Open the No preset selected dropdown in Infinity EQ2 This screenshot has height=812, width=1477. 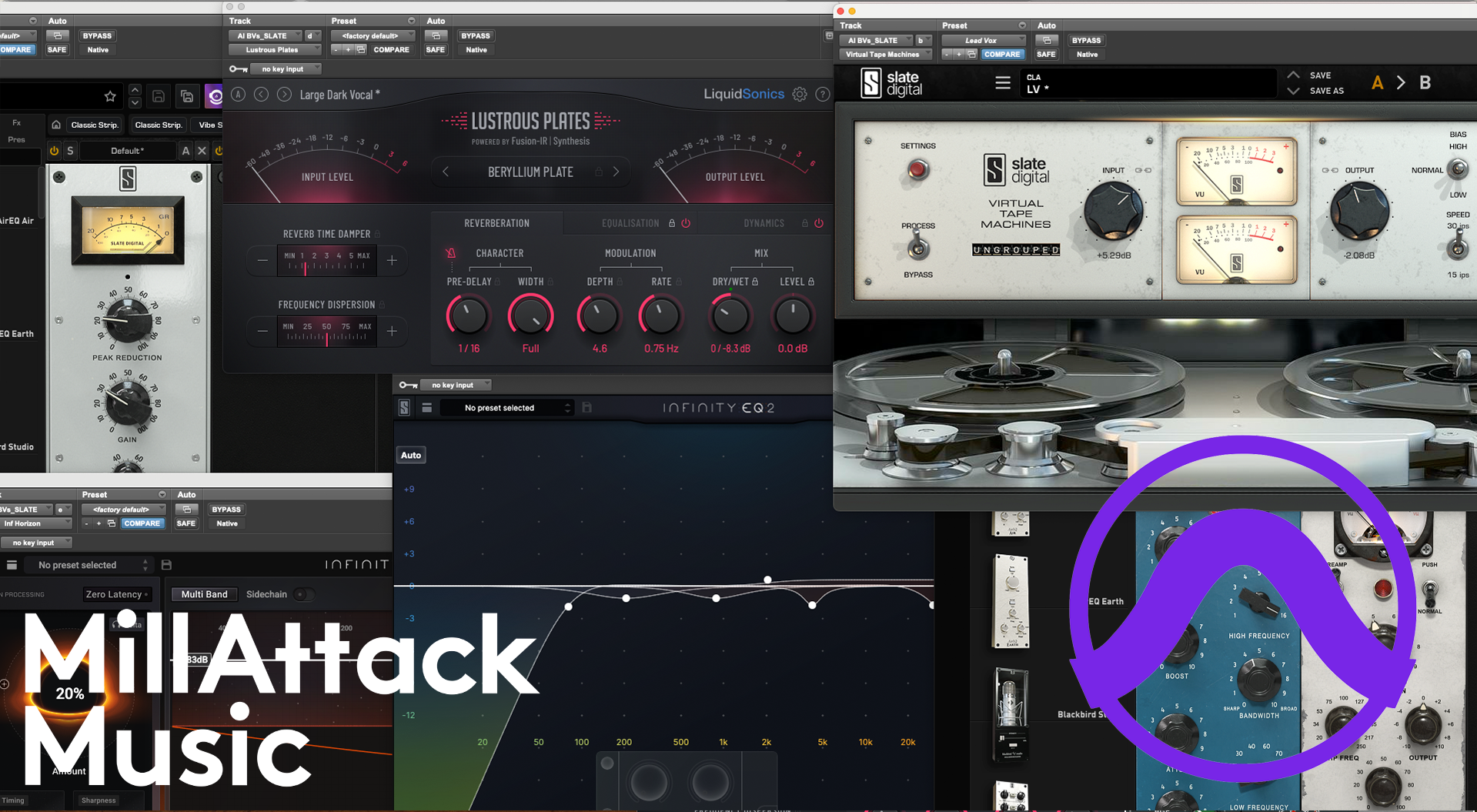click(506, 407)
